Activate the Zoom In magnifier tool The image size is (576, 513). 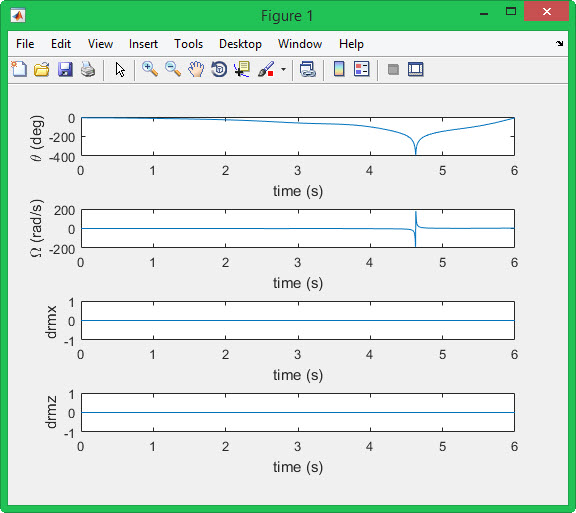coord(150,69)
